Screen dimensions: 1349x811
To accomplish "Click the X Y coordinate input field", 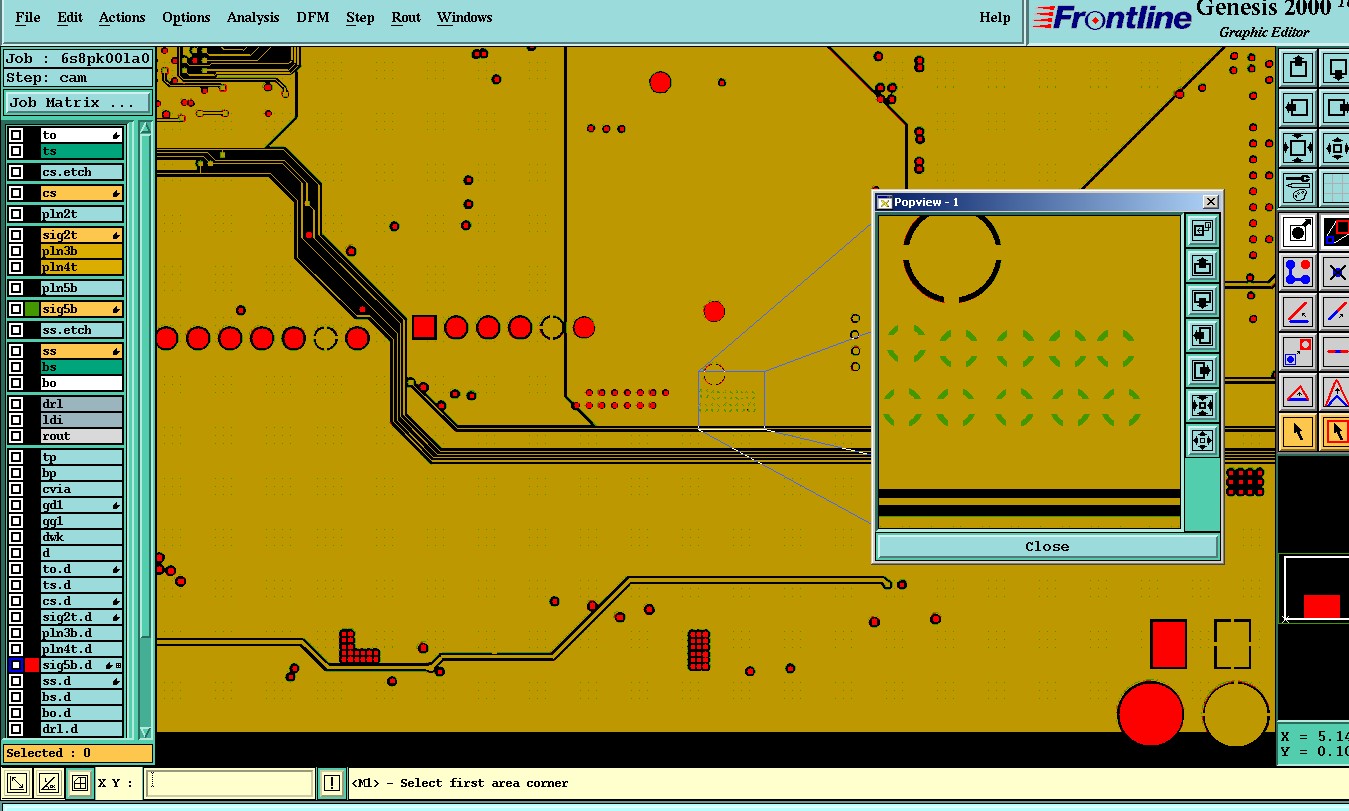I will (230, 783).
